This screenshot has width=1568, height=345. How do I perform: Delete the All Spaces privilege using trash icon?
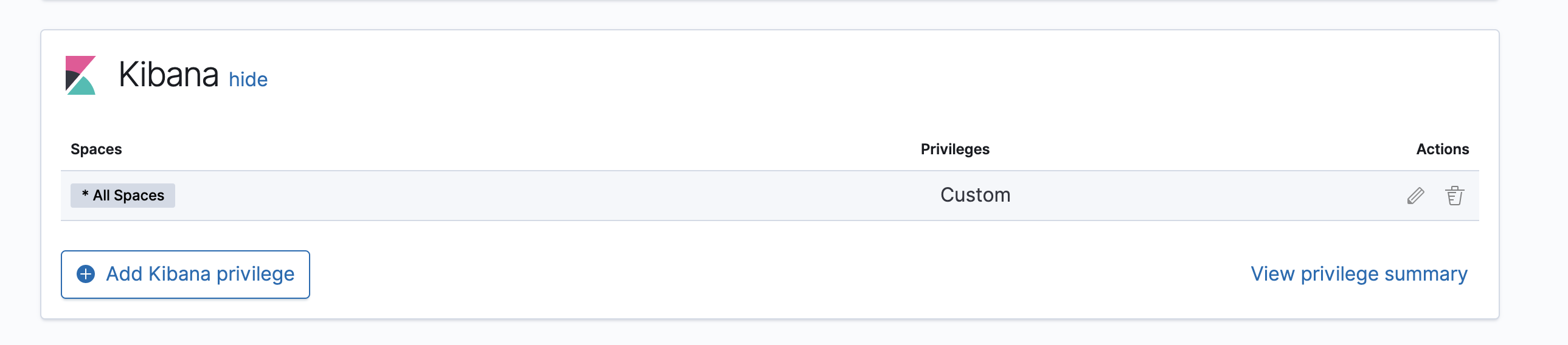[1454, 196]
